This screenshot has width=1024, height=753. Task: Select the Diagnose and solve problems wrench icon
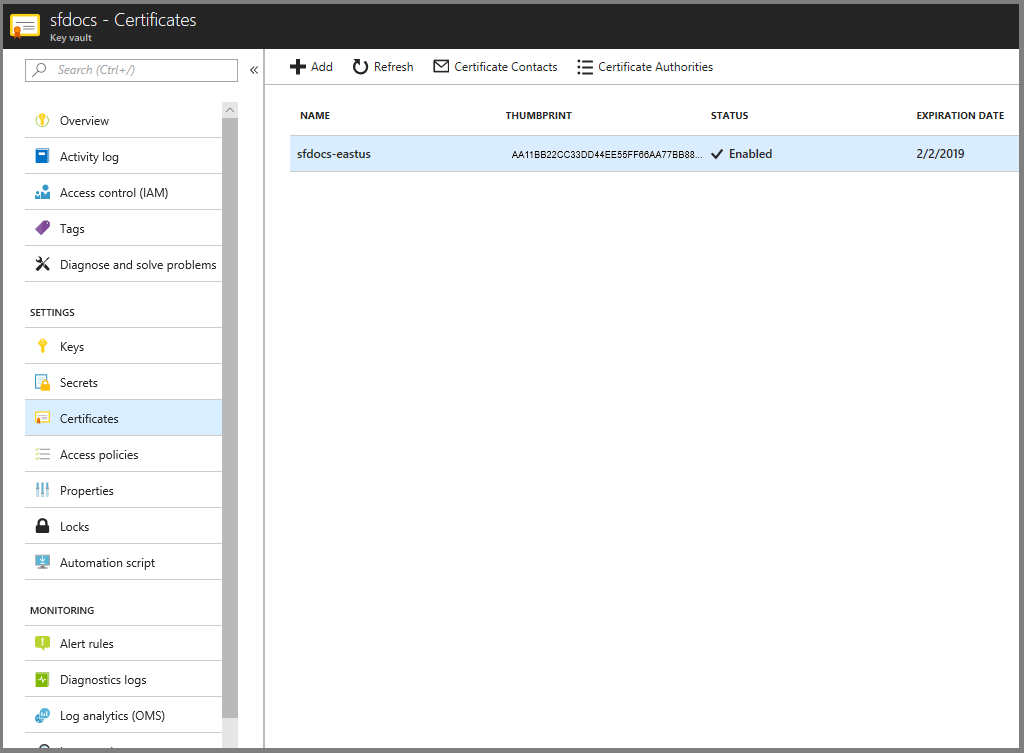click(x=44, y=264)
